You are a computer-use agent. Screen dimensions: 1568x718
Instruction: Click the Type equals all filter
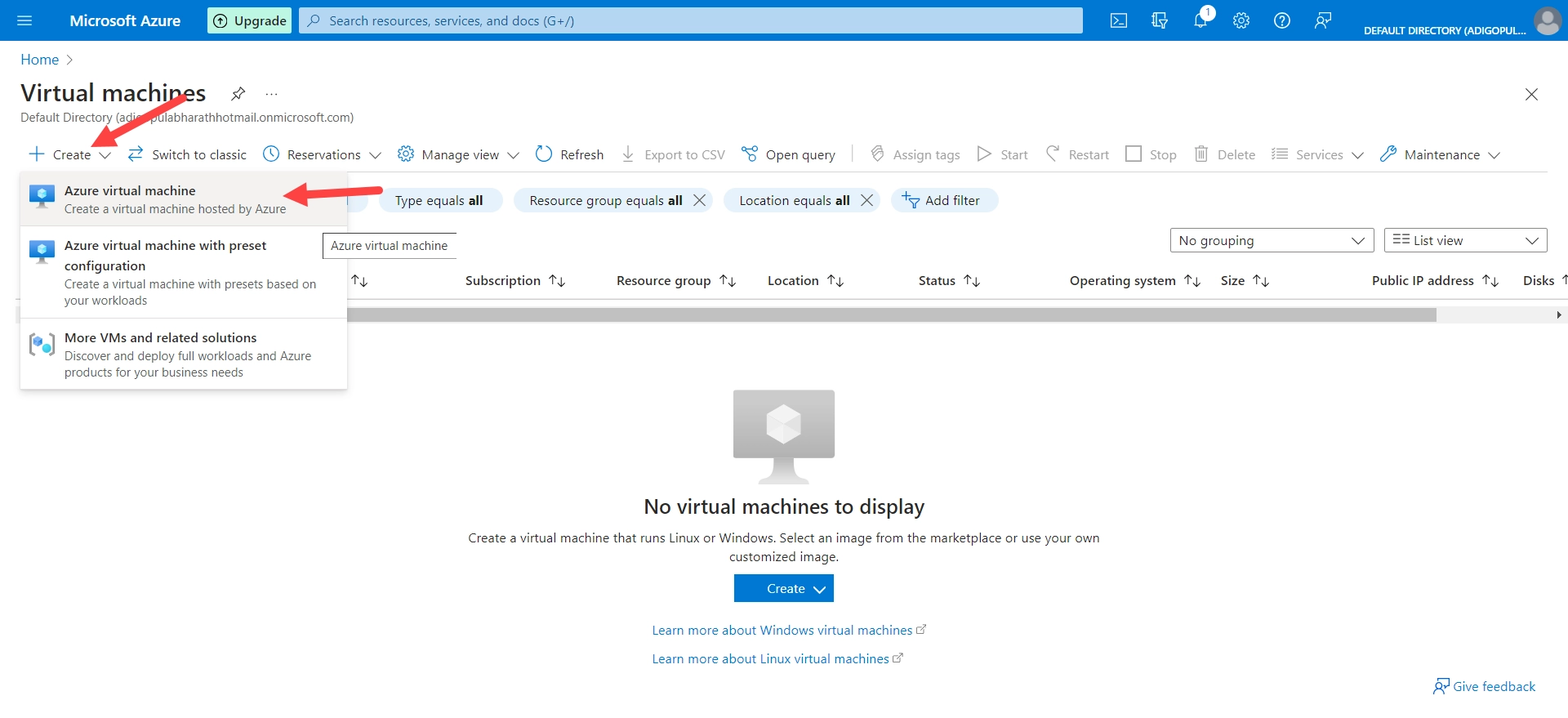tap(439, 200)
